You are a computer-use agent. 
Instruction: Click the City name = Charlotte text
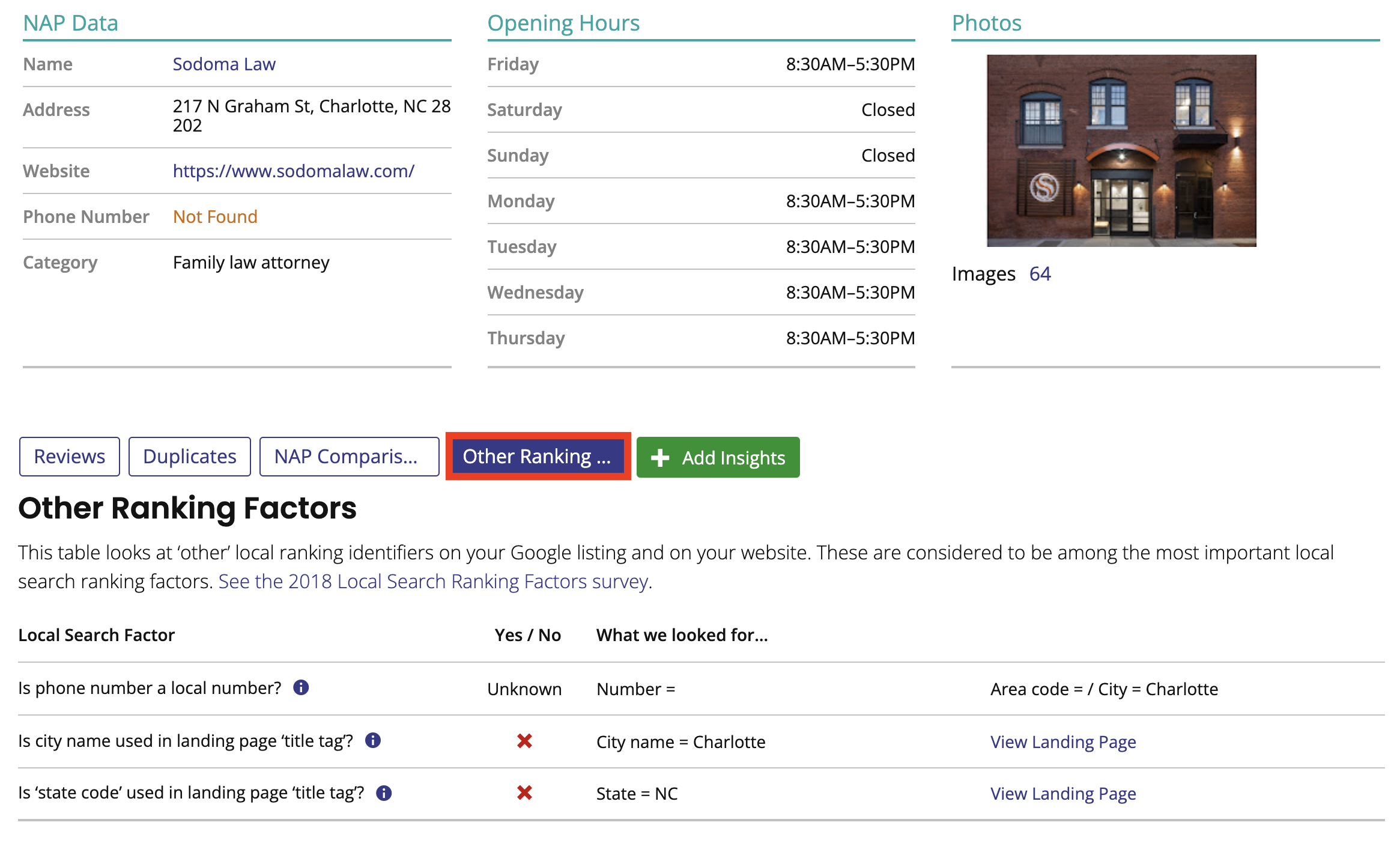[x=680, y=741]
